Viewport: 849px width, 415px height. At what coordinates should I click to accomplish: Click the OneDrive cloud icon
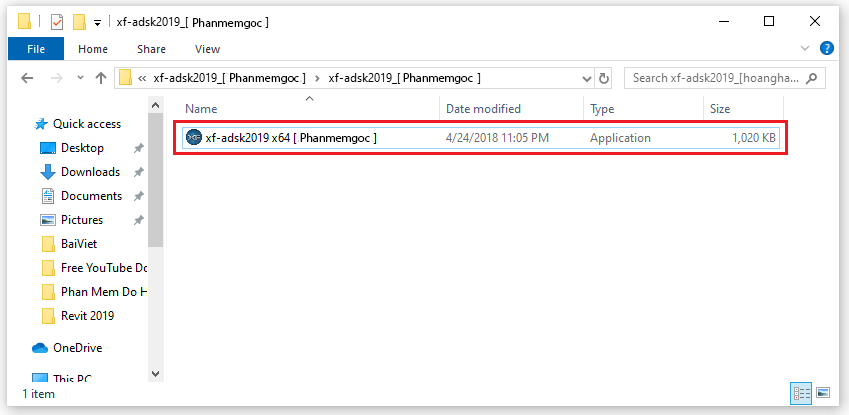(40, 348)
